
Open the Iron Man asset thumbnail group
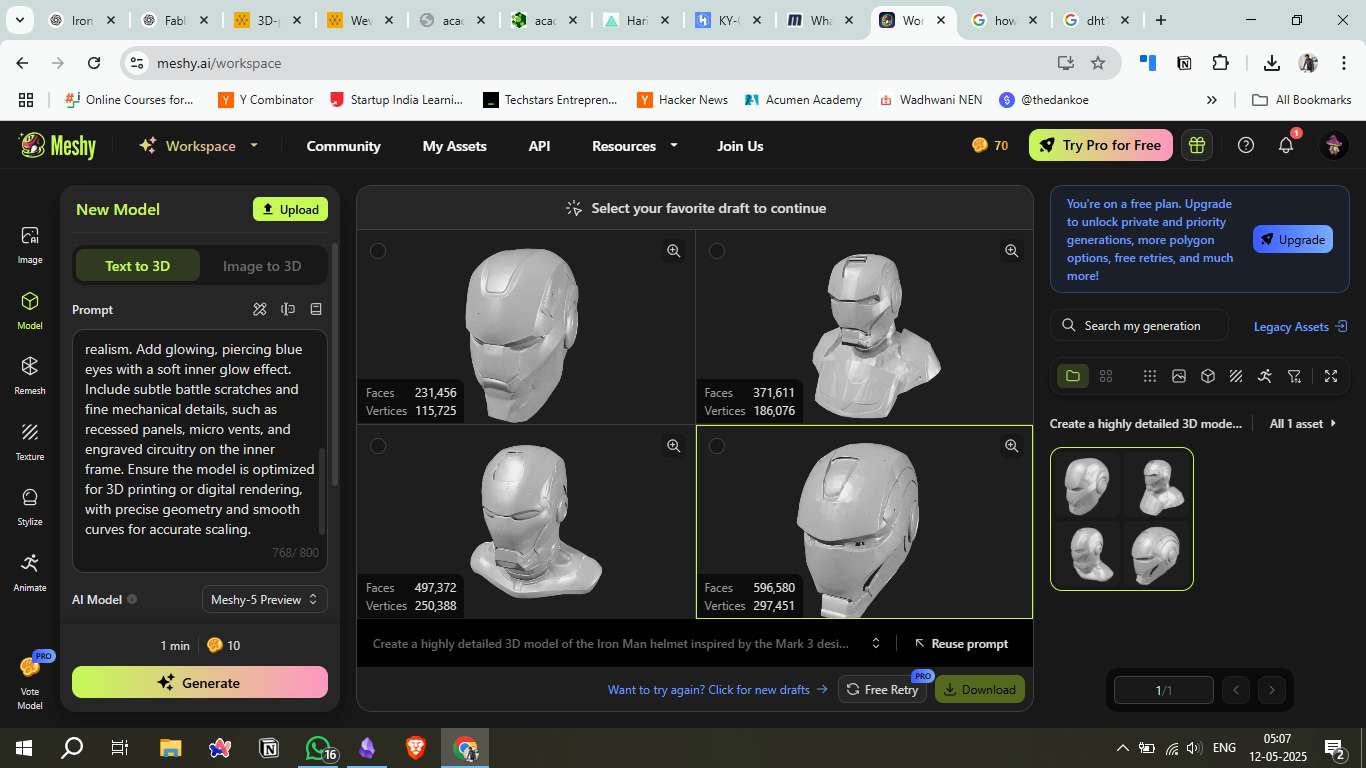point(1122,518)
